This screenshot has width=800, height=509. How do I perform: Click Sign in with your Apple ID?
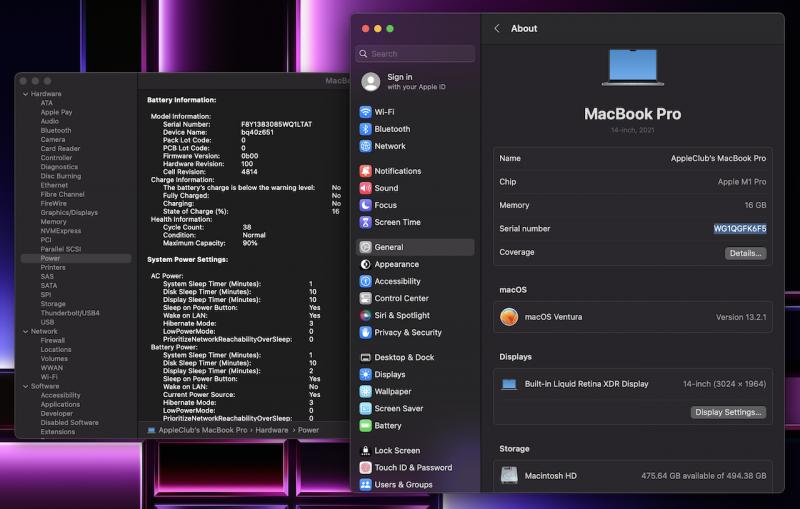pyautogui.click(x=416, y=82)
